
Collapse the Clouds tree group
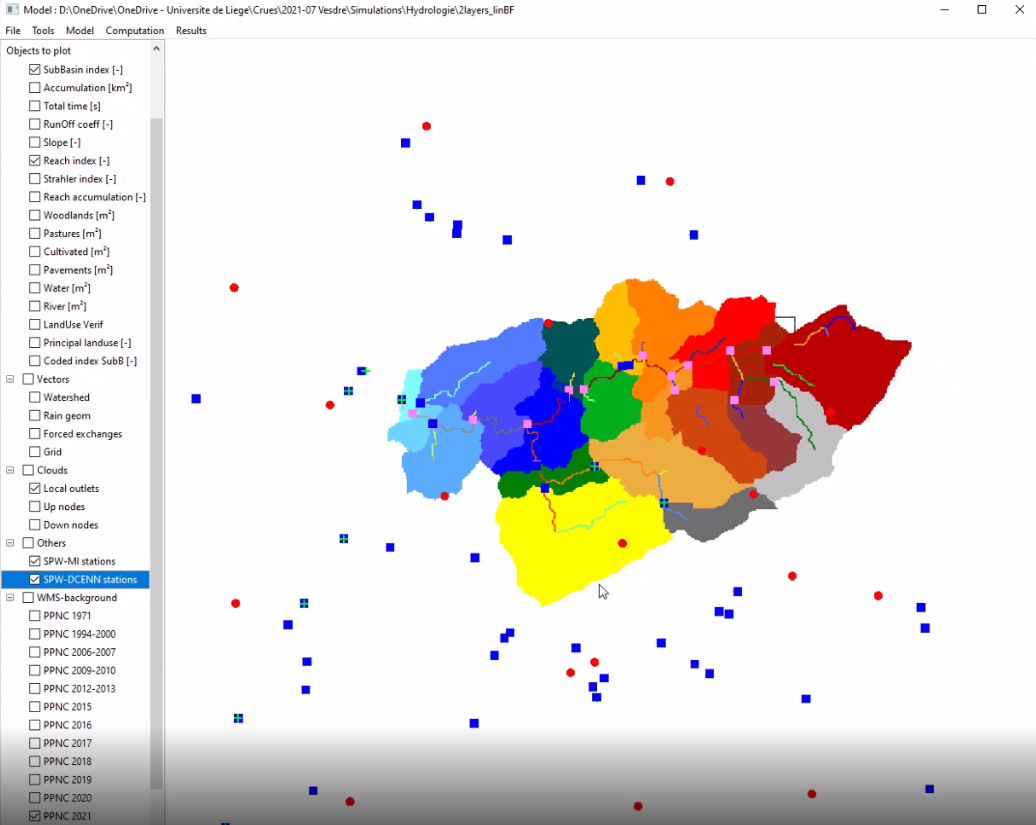click(11, 471)
